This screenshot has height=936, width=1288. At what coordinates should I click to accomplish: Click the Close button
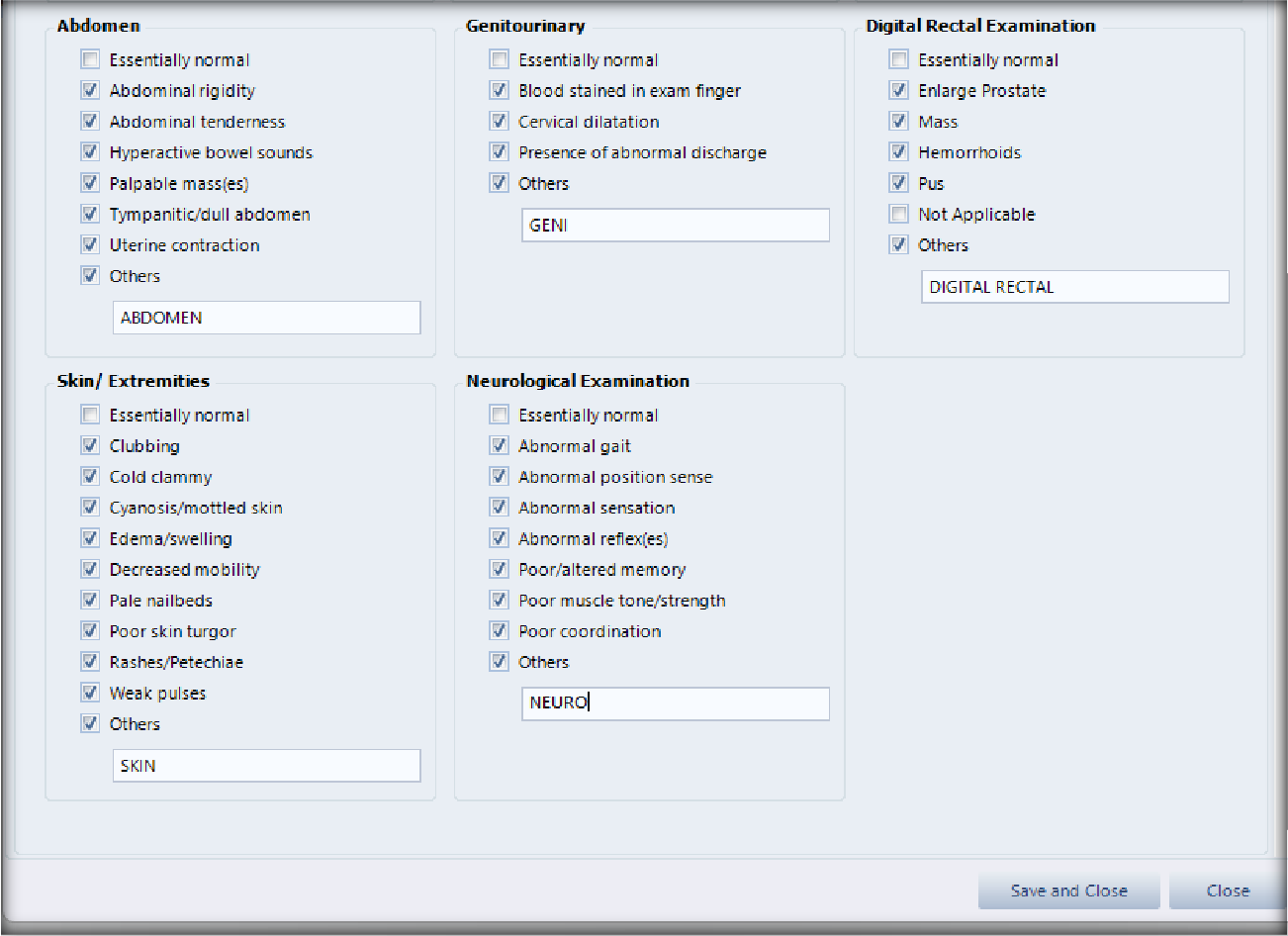[1227, 890]
